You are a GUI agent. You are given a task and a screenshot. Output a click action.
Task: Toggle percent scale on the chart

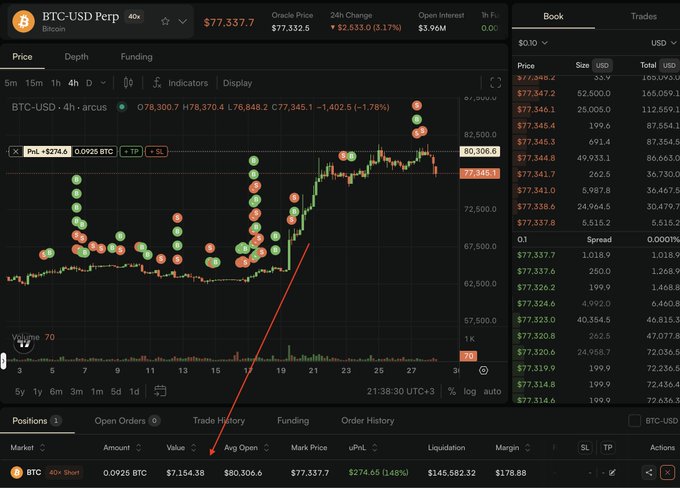click(452, 391)
